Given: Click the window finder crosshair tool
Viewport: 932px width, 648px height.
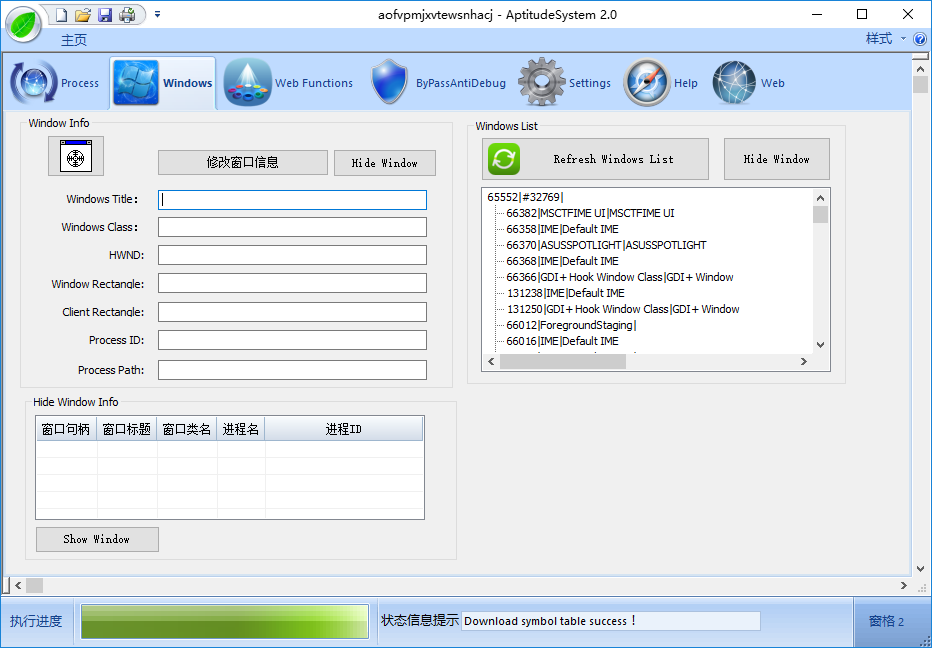Looking at the screenshot, I should pyautogui.click(x=76, y=156).
